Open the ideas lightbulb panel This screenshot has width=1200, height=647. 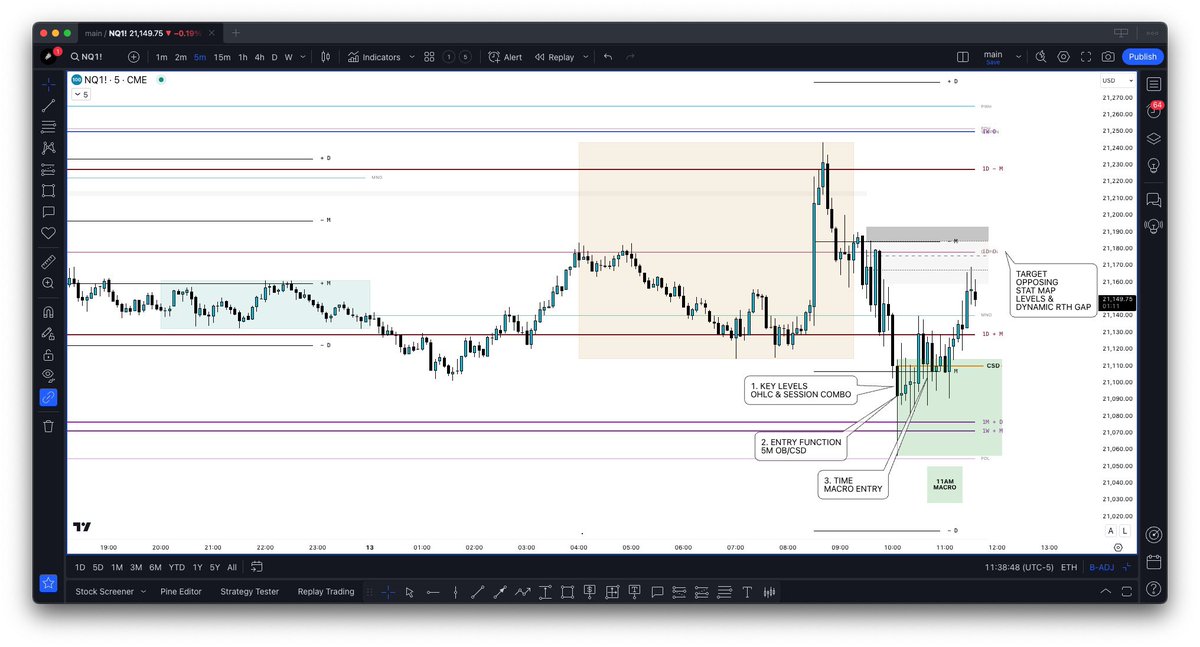1154,165
